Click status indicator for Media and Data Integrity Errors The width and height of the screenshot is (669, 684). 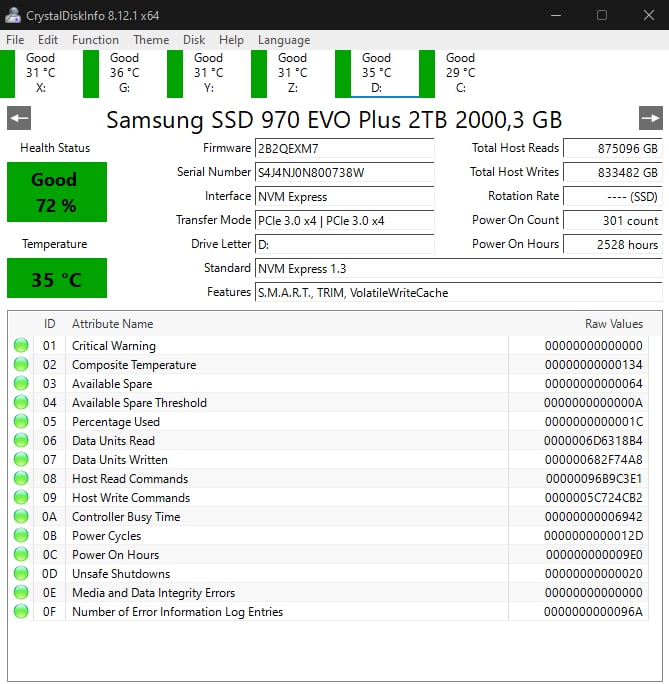pyautogui.click(x=21, y=592)
